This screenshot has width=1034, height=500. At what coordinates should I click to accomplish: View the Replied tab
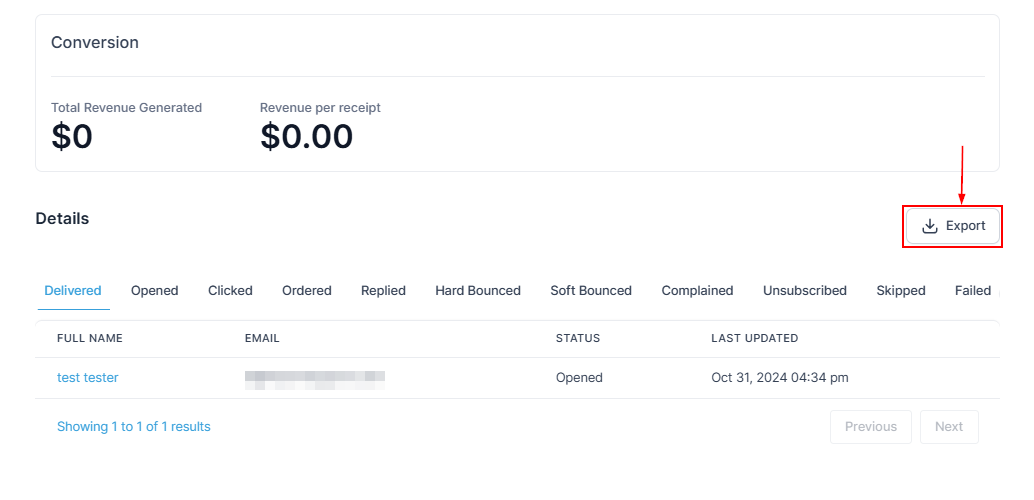click(x=383, y=291)
